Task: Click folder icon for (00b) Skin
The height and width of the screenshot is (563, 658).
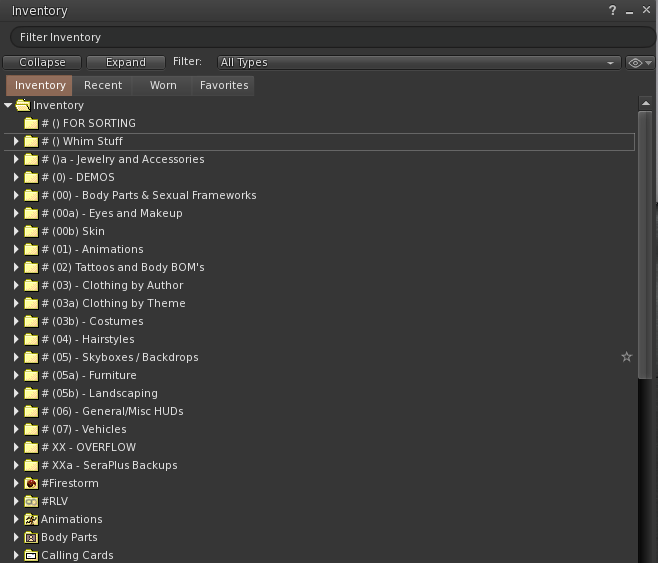Action: (x=31, y=232)
